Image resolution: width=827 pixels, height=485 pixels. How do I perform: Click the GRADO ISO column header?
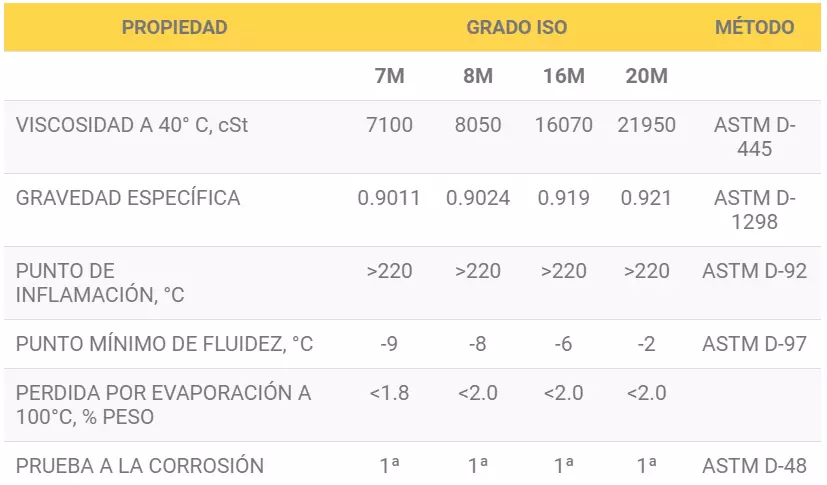(x=516, y=27)
